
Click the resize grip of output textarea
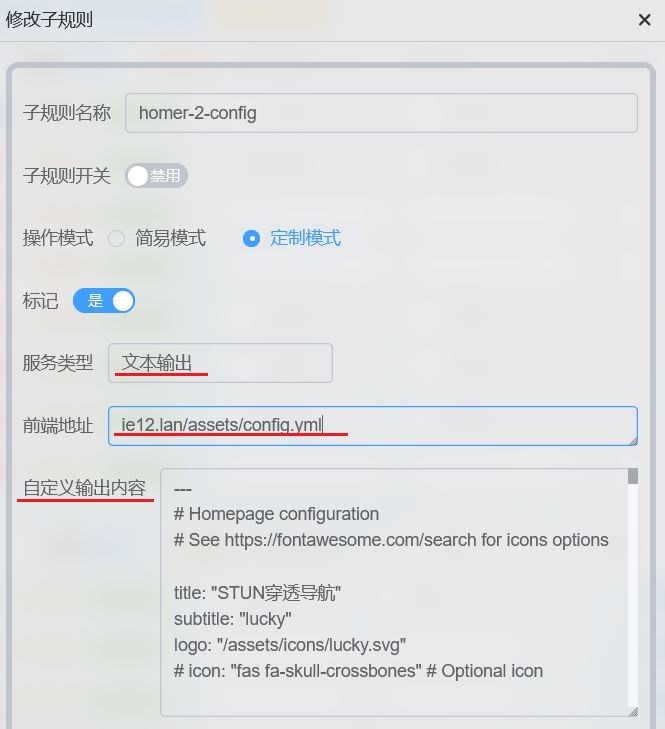[632, 712]
